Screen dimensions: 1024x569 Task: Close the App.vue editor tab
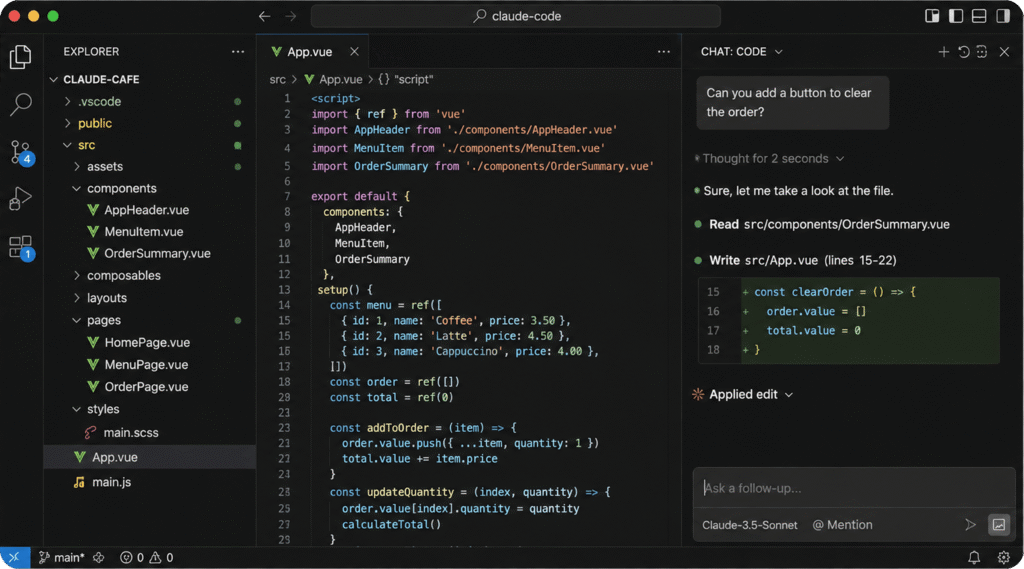(x=354, y=52)
